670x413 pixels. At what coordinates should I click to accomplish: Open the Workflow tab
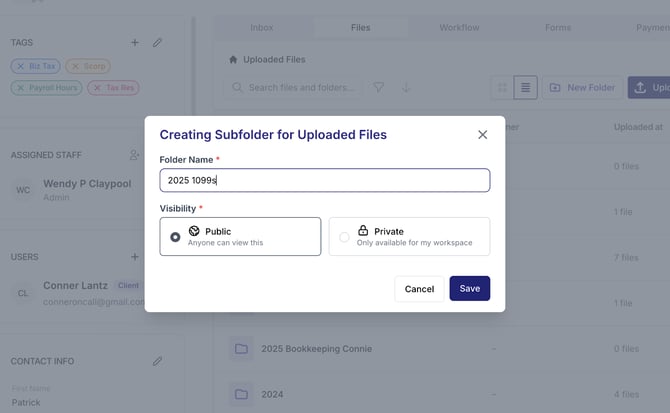click(x=458, y=28)
